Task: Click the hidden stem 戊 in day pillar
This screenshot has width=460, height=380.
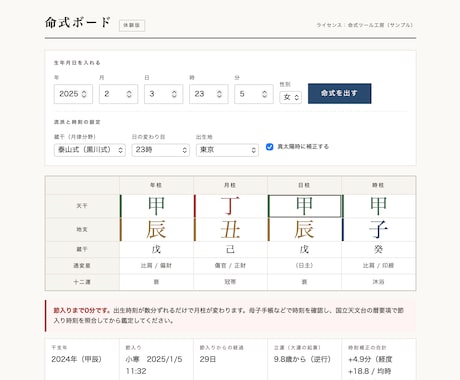Action: 304,249
